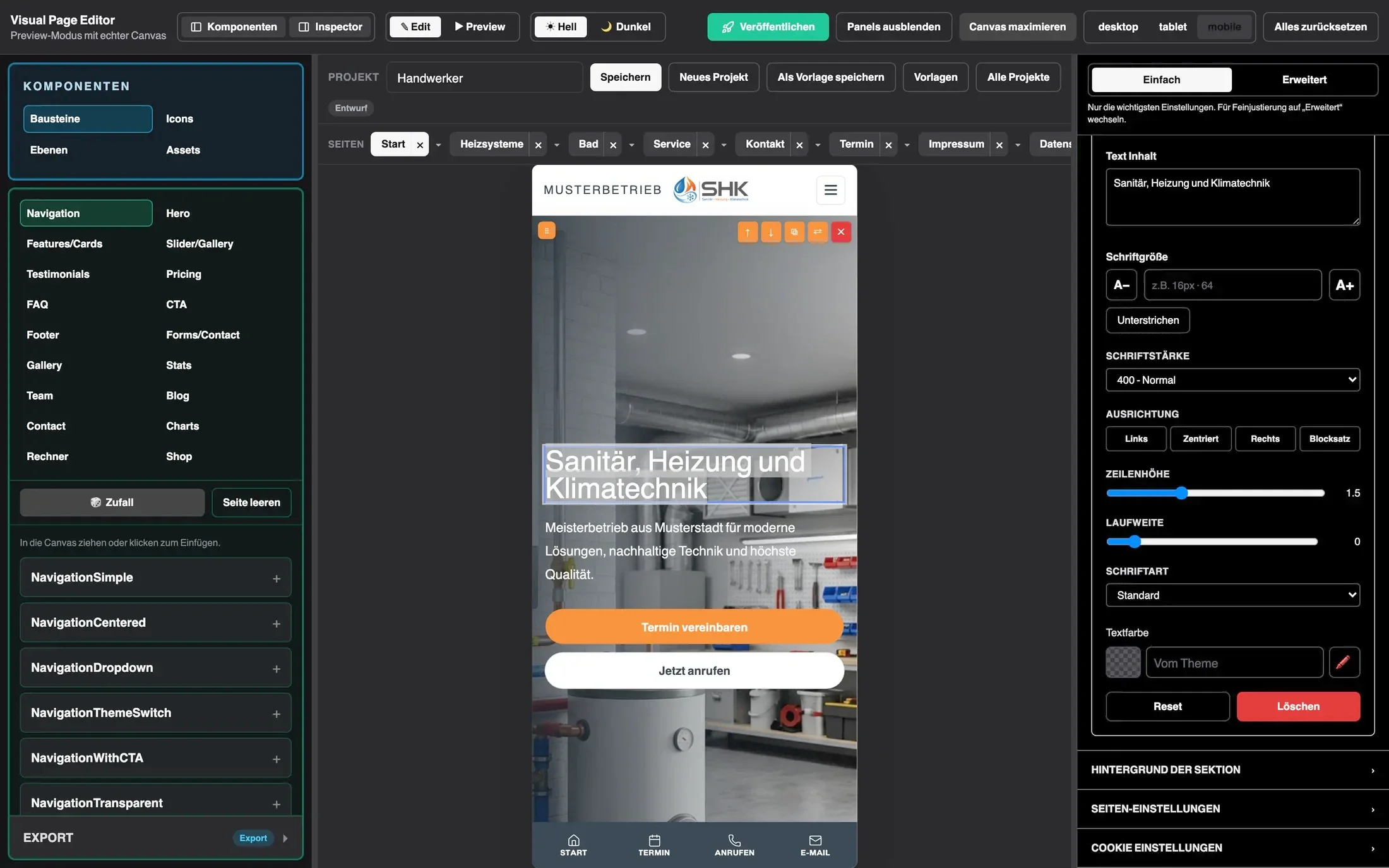This screenshot has height=868, width=1389.
Task: Decrease font size with A− button
Action: 1121,285
